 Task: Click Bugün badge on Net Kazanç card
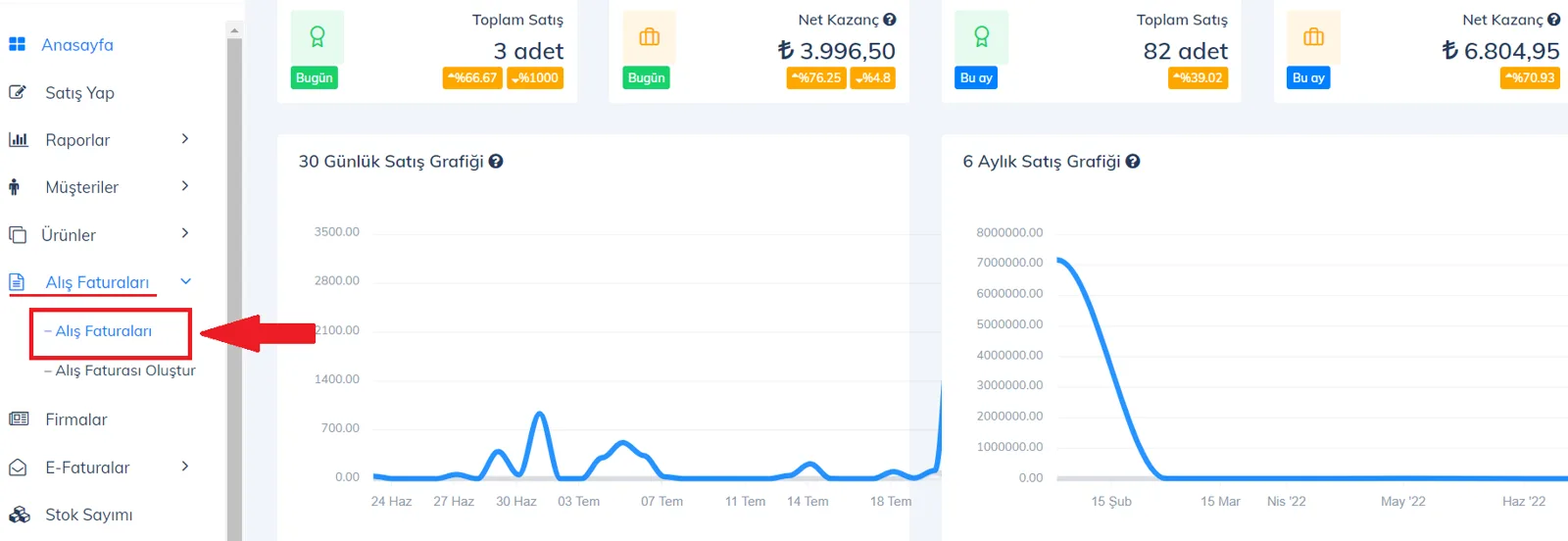pos(647,78)
